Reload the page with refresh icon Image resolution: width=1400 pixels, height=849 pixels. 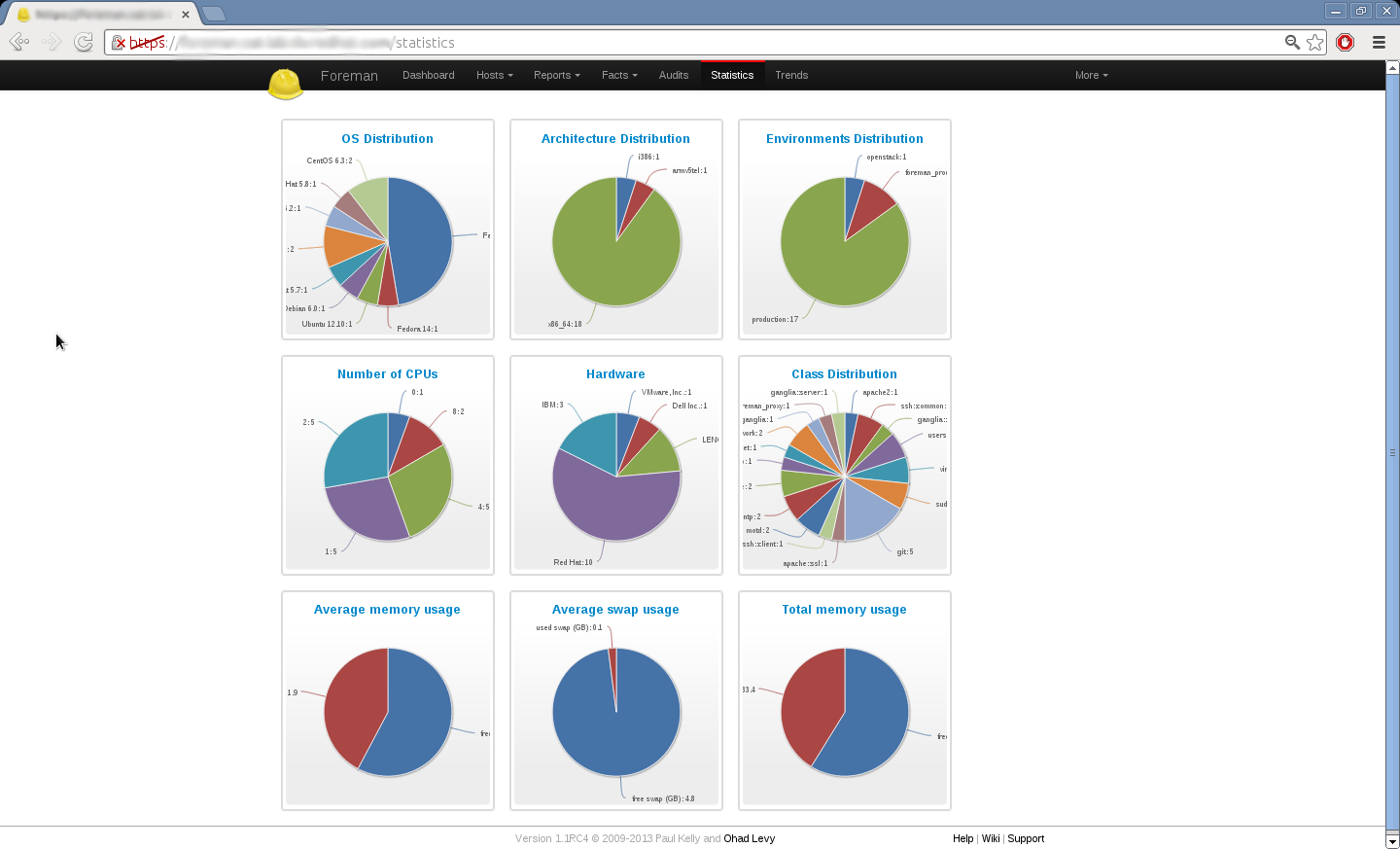(x=84, y=42)
